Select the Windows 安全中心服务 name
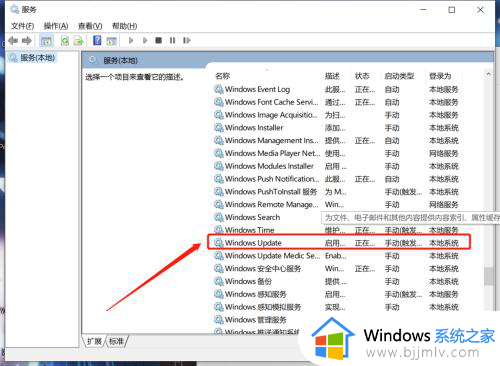The image size is (500, 366). [263, 269]
